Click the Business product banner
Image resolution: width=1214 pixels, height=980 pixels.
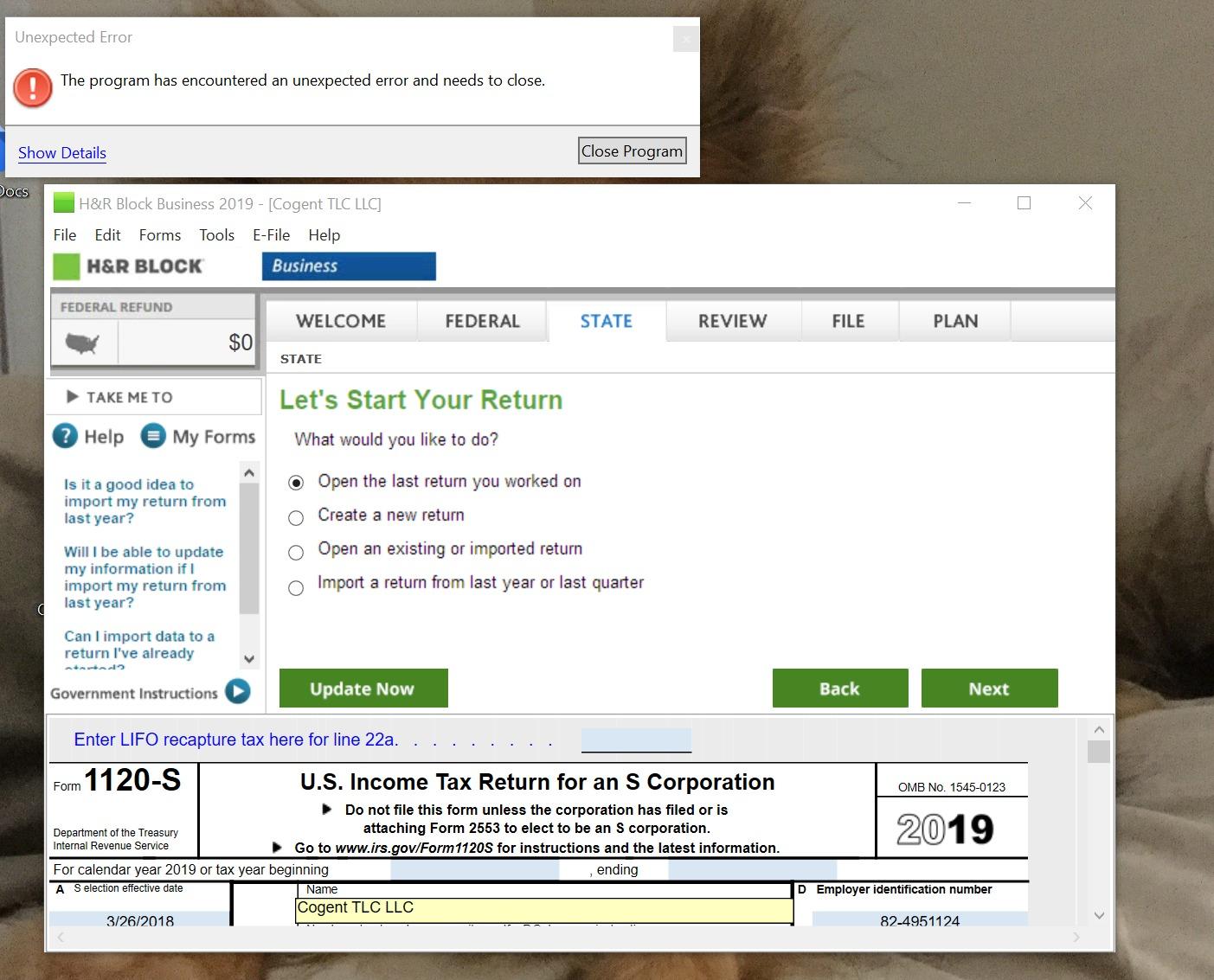point(349,266)
